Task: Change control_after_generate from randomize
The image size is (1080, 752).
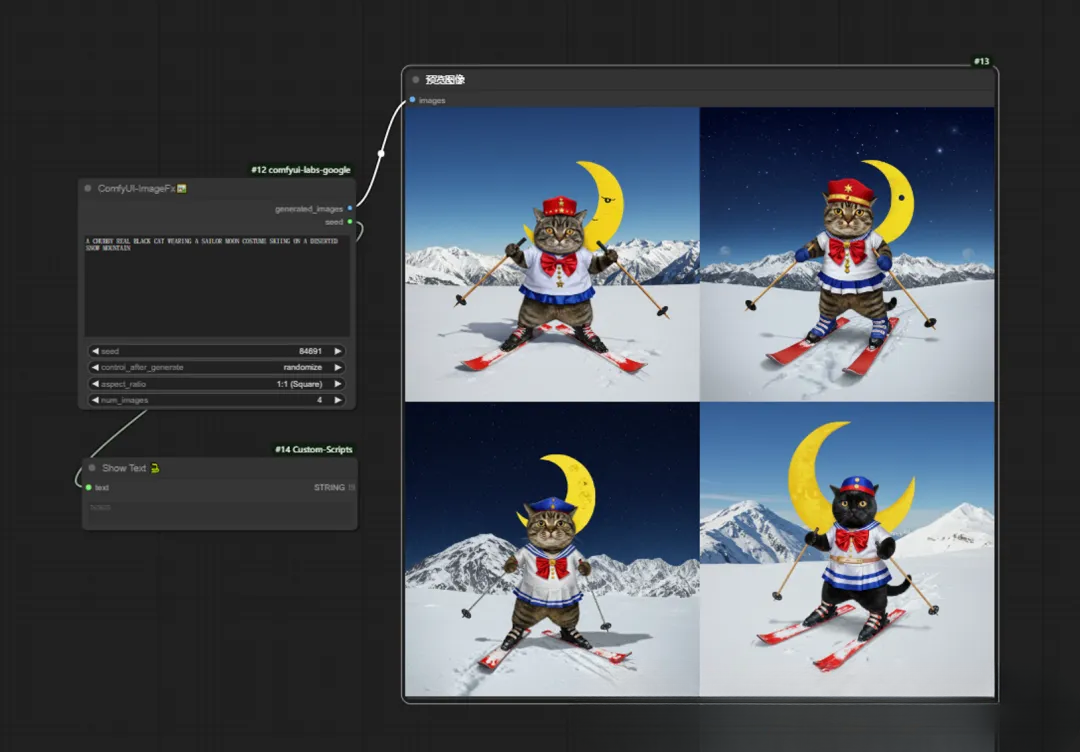Action: pos(217,367)
